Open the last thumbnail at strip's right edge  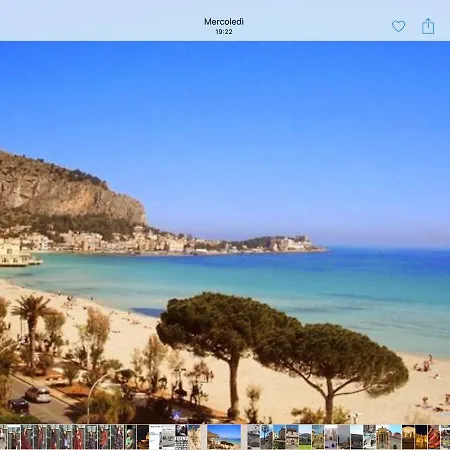(445, 437)
